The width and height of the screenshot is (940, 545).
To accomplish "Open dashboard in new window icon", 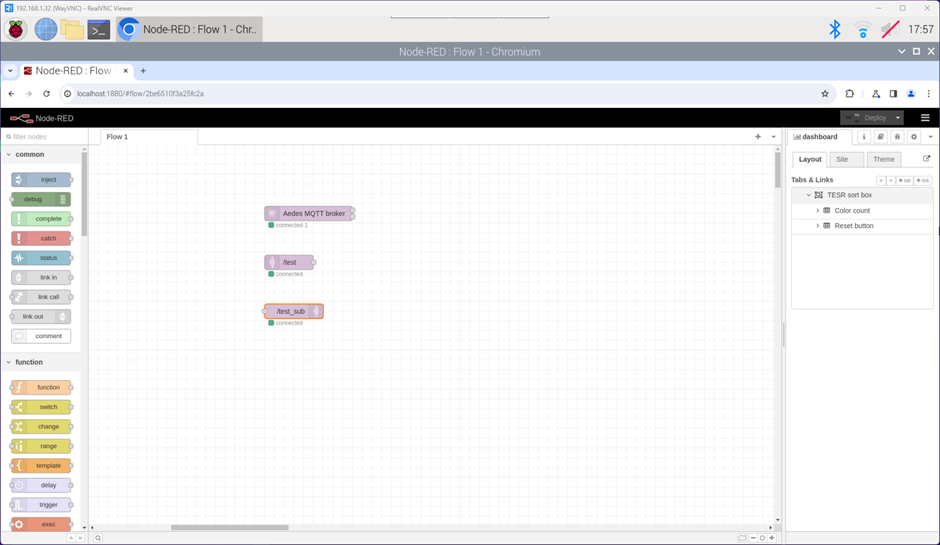I will (x=926, y=159).
